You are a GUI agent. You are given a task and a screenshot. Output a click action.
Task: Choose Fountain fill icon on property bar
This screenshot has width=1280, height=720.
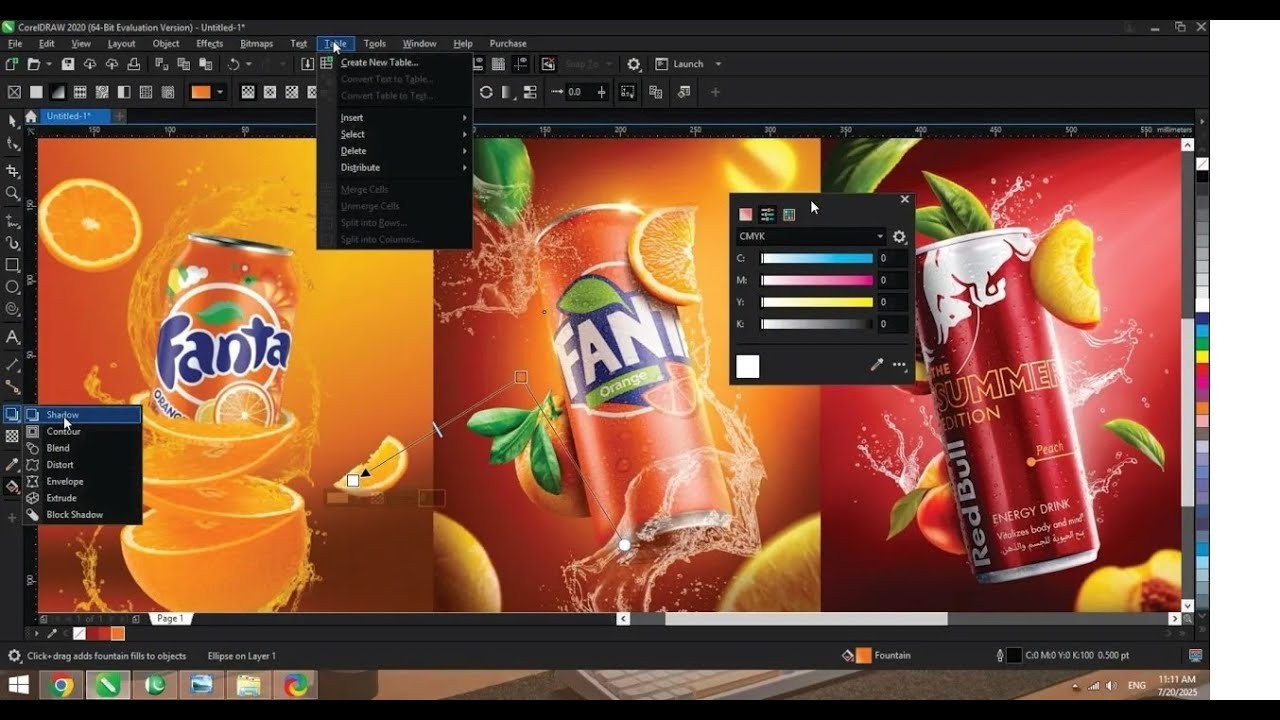[x=58, y=92]
